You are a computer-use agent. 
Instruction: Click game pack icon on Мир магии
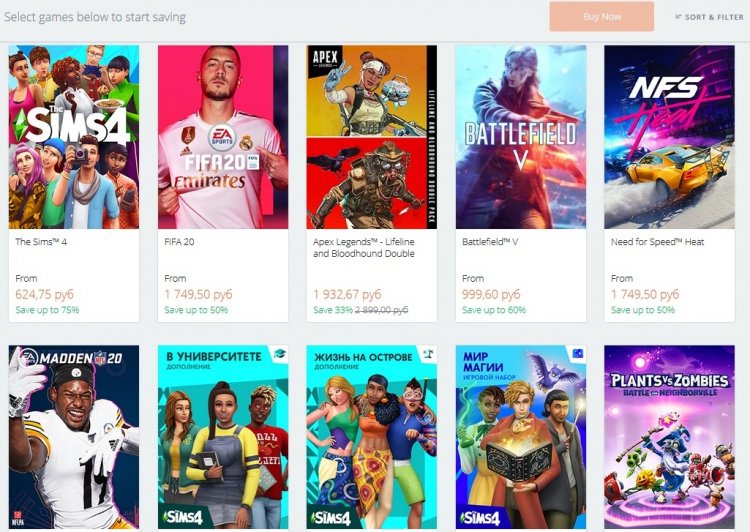577,354
